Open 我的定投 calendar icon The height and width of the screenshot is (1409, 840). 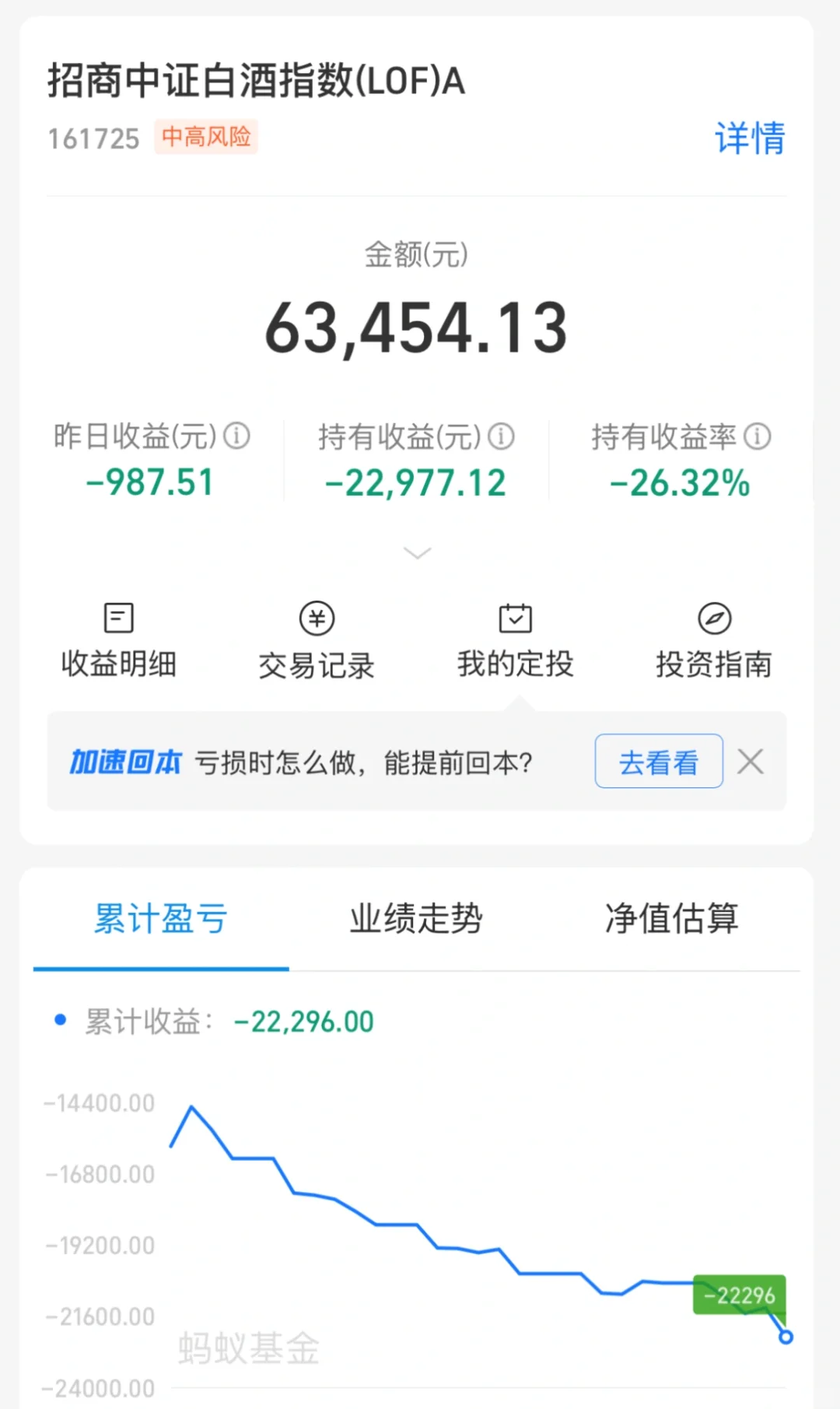(x=516, y=619)
